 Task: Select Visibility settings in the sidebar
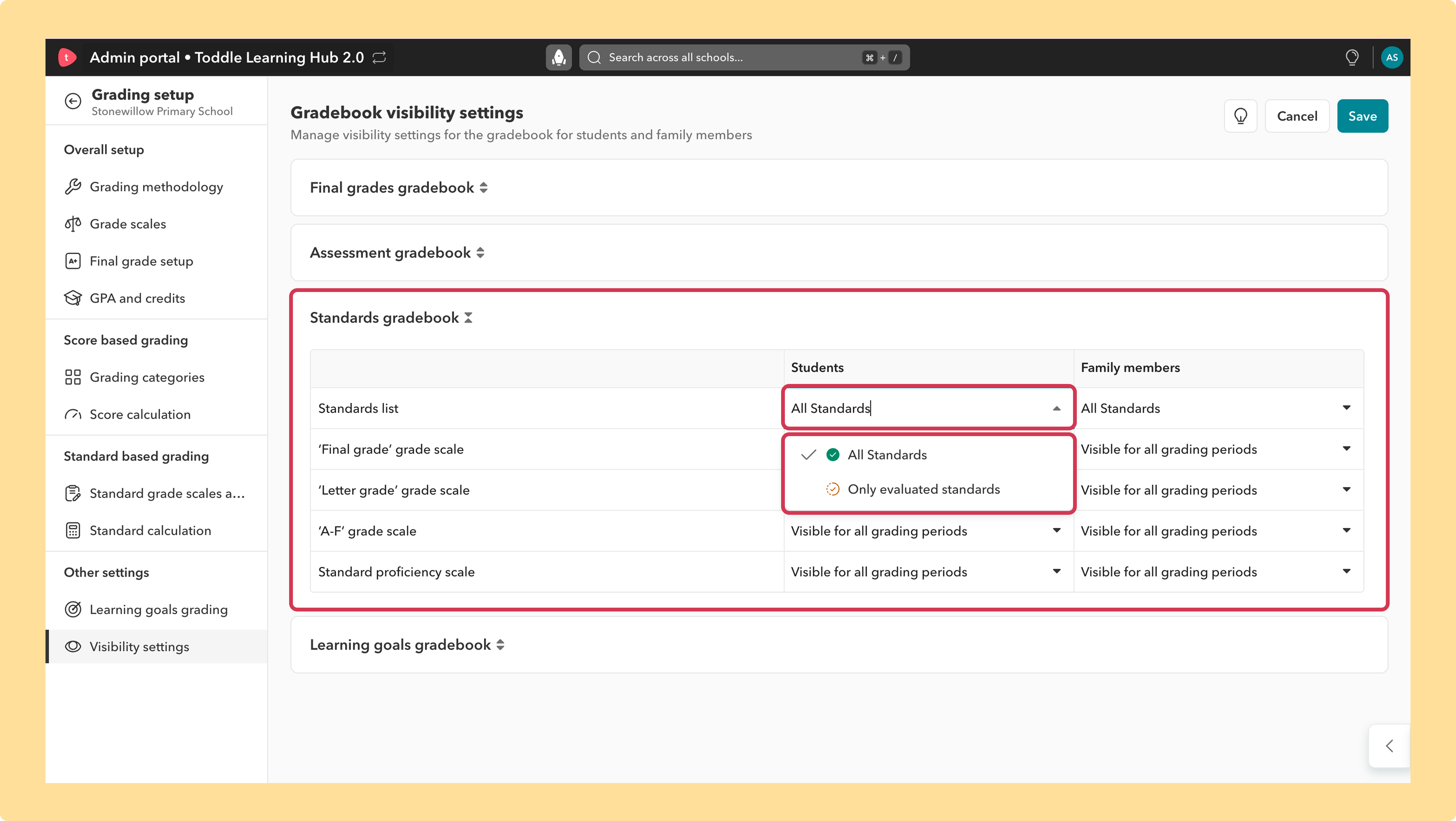click(x=156, y=646)
